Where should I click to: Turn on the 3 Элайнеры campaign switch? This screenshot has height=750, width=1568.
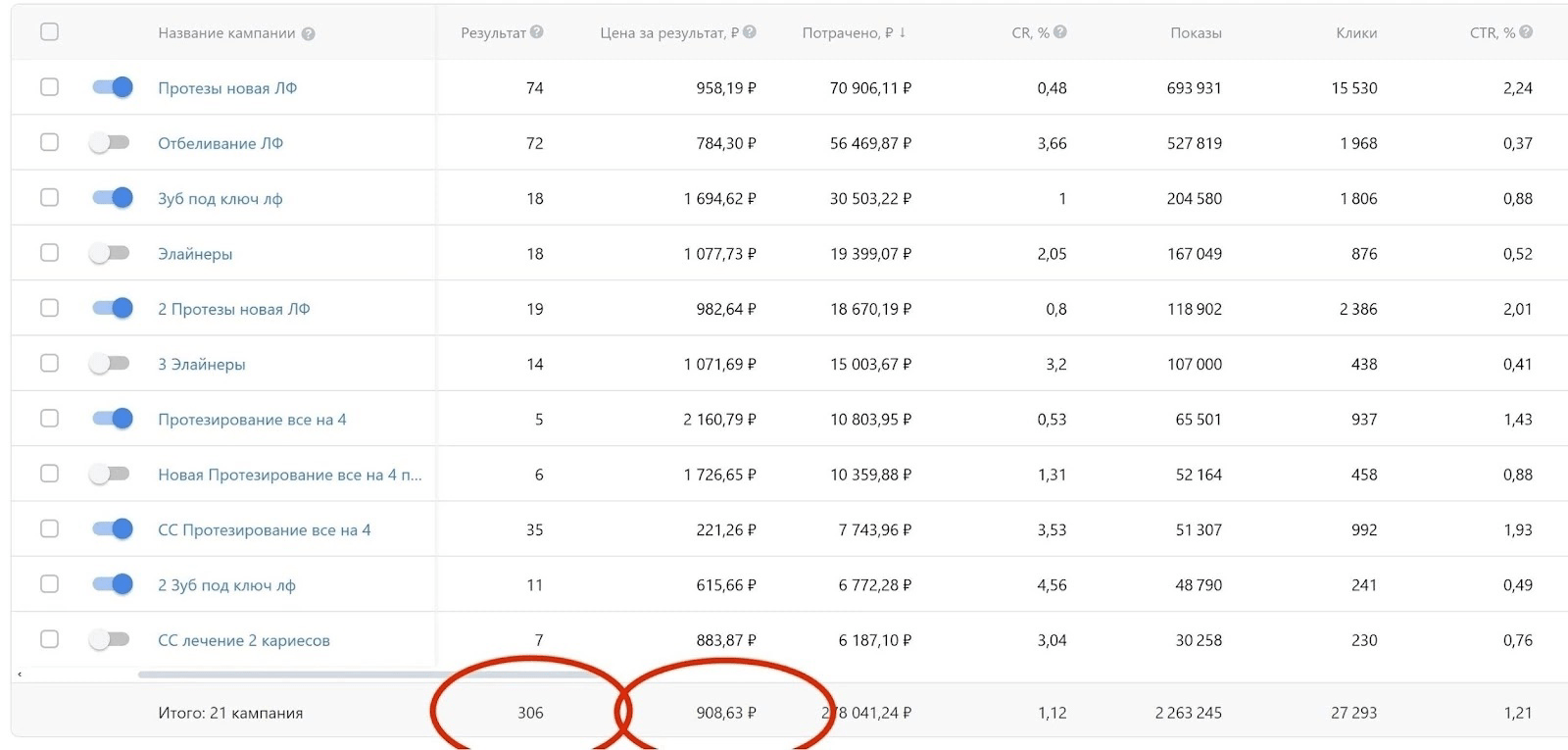point(109,364)
